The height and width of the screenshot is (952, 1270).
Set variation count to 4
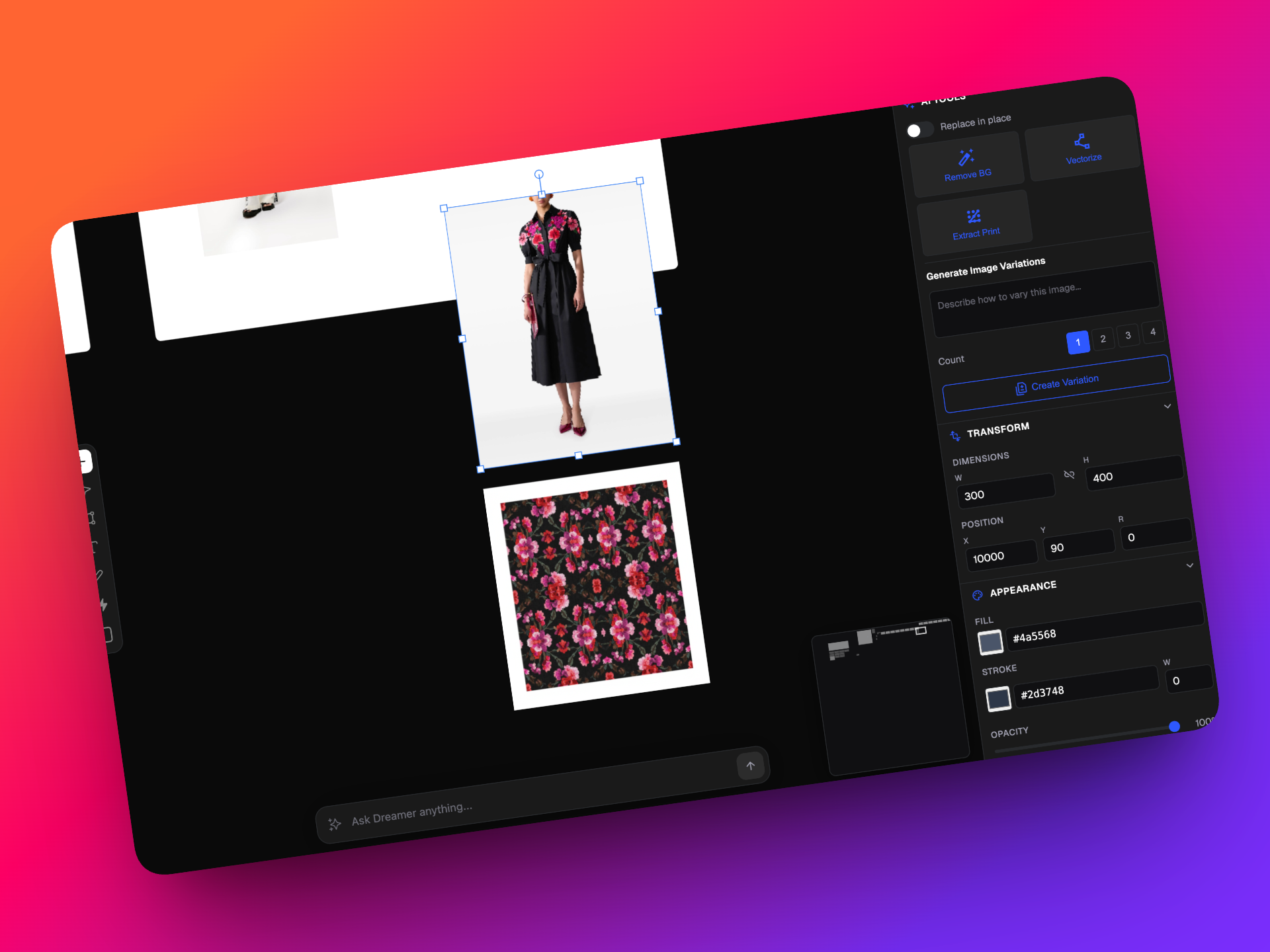(x=1153, y=332)
